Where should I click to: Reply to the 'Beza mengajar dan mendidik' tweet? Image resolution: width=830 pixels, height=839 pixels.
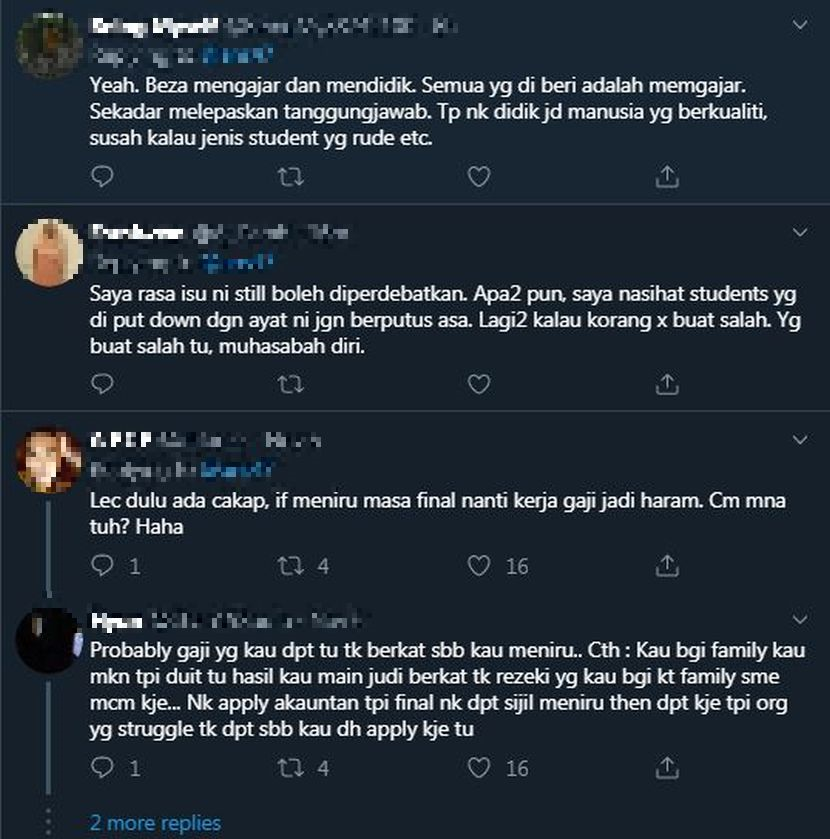tap(102, 177)
